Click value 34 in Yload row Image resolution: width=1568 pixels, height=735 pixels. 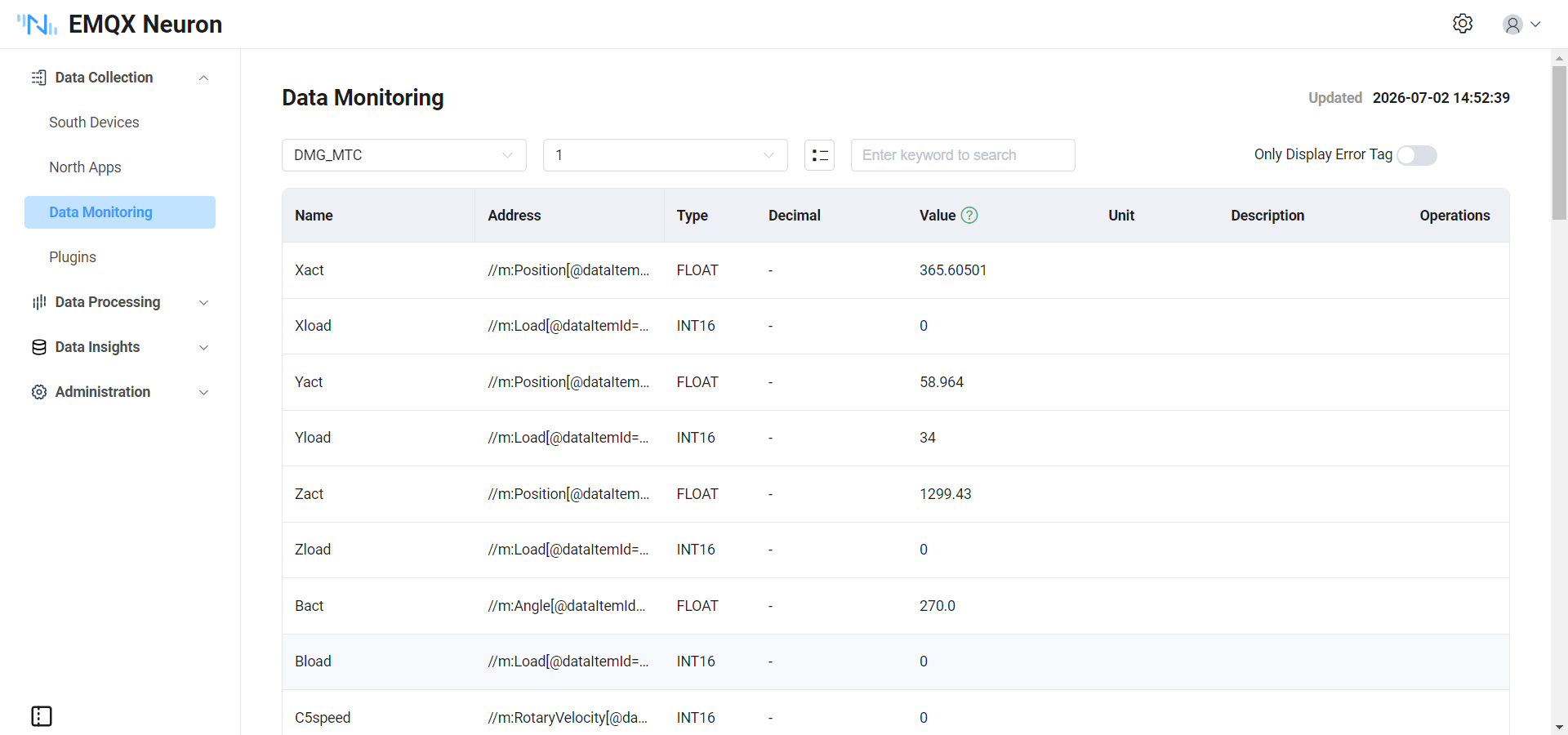[928, 438]
